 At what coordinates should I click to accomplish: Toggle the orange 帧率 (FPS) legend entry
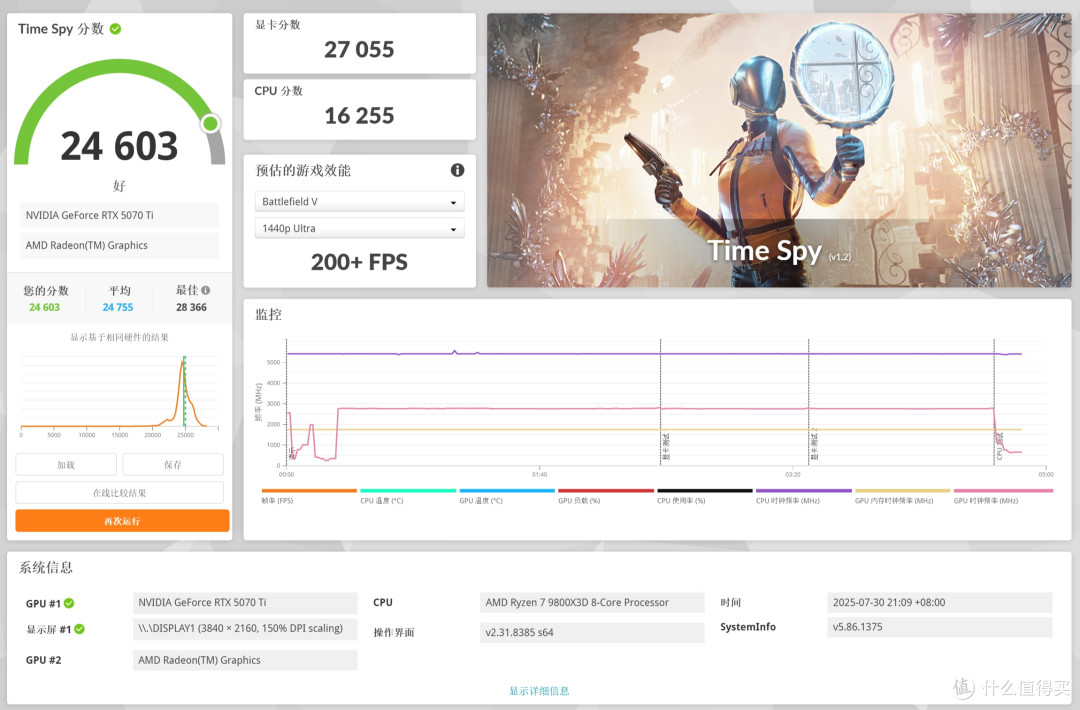309,497
